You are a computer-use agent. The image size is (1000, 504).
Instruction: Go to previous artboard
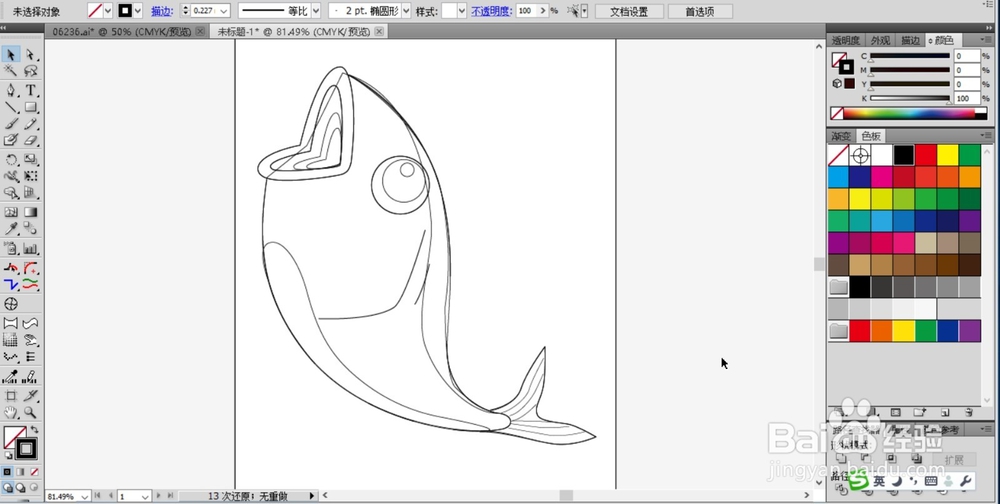(x=110, y=495)
